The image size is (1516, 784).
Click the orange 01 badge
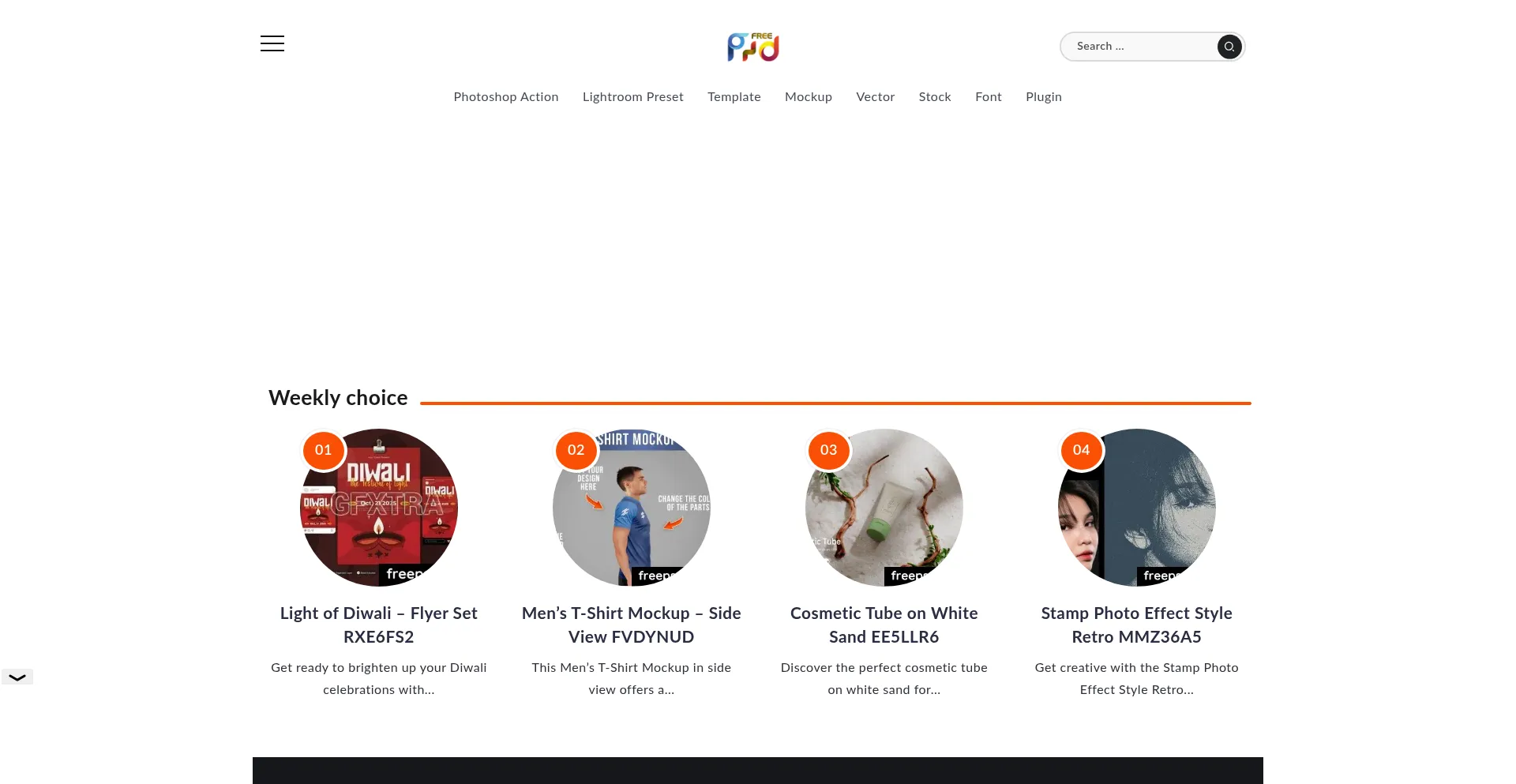click(324, 450)
